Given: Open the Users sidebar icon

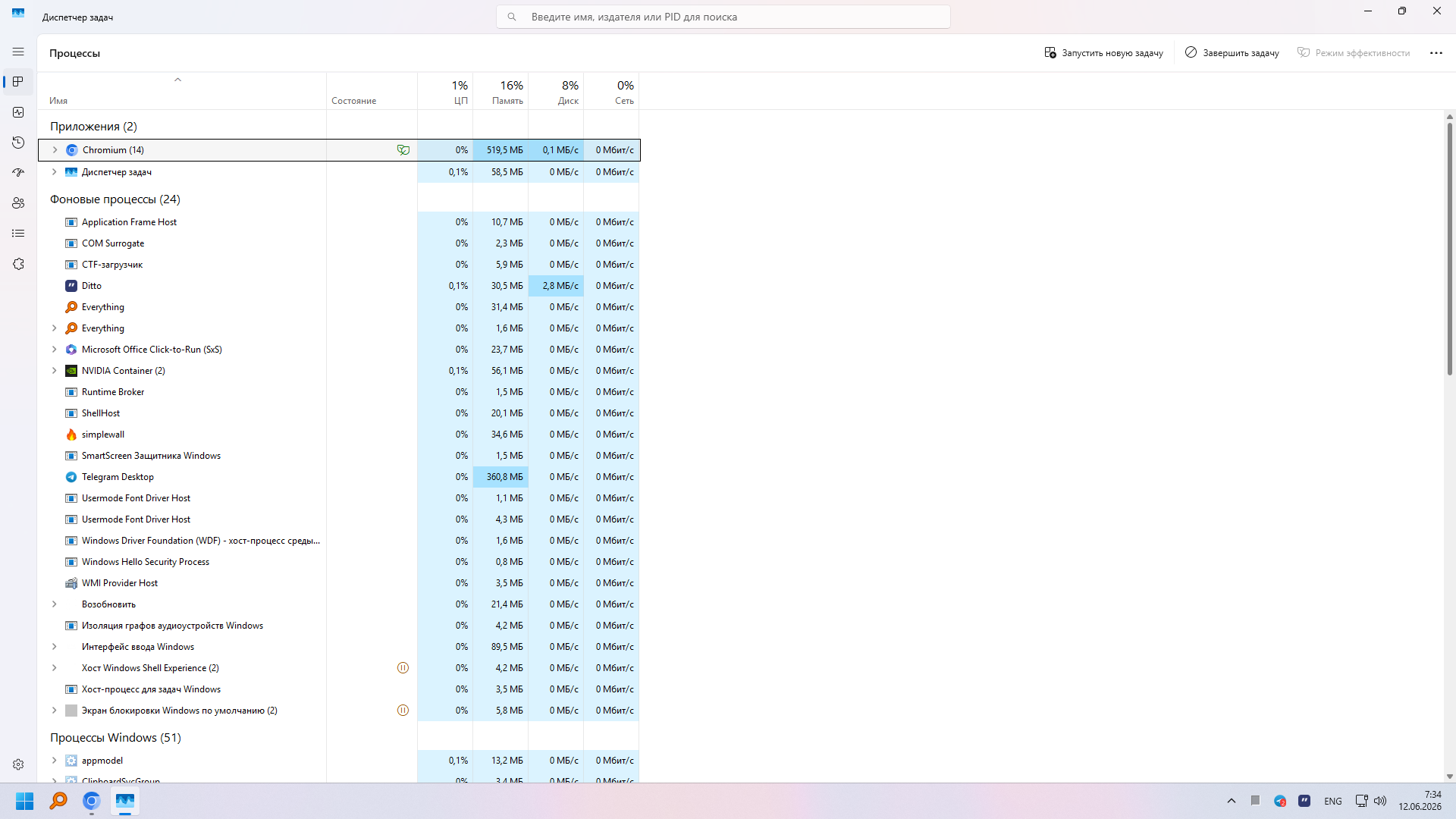Looking at the screenshot, I should pyautogui.click(x=18, y=203).
